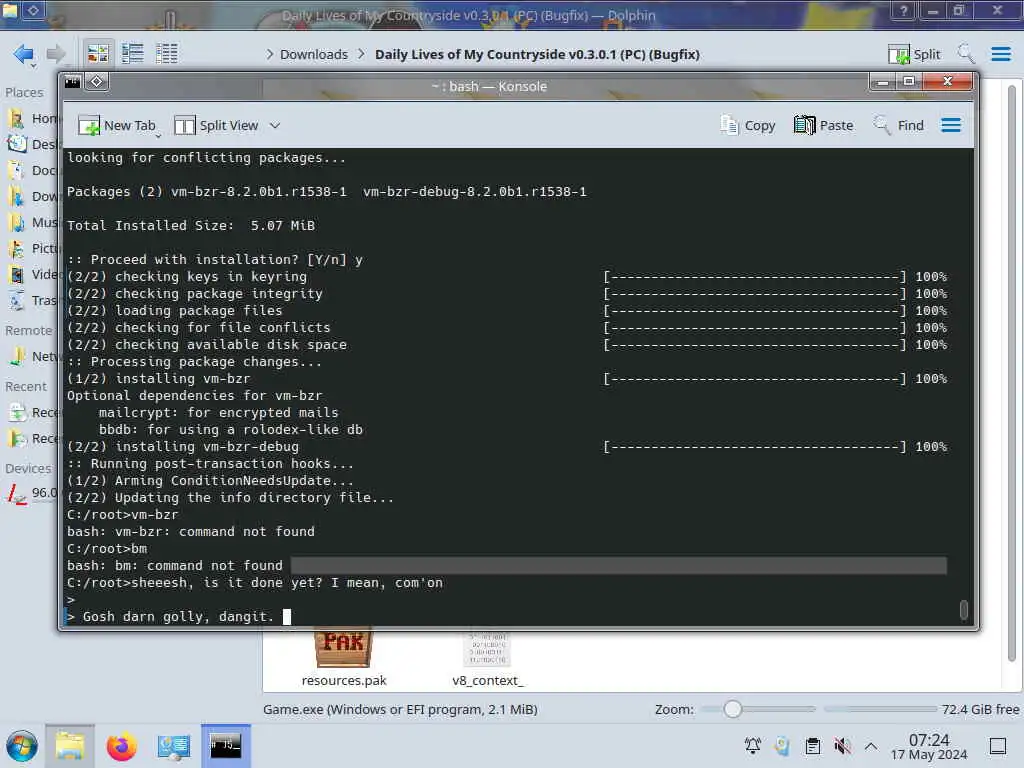Select the v8_context_ file
This screenshot has height=768, width=1024.
click(x=488, y=658)
